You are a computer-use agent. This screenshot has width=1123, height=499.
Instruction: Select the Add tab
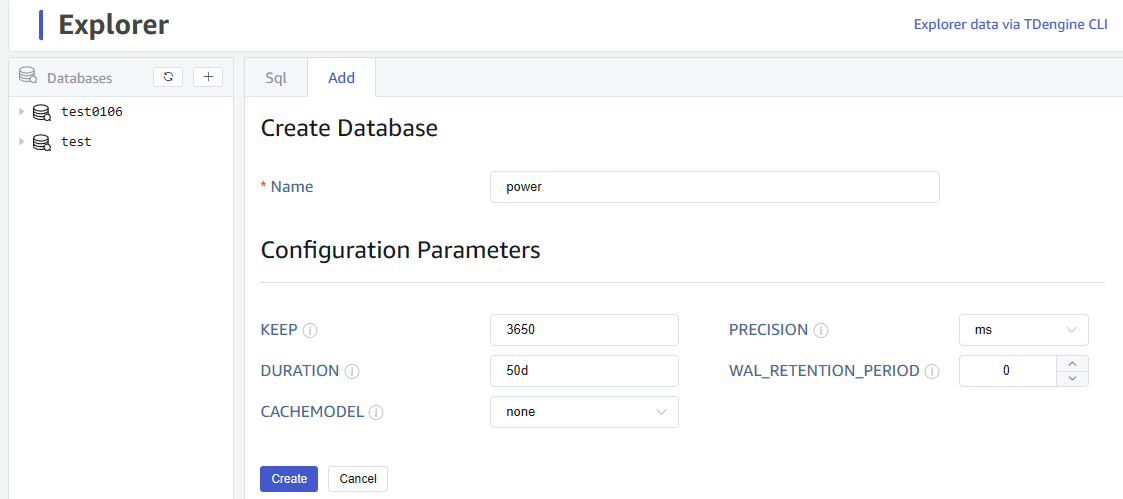pyautogui.click(x=341, y=78)
